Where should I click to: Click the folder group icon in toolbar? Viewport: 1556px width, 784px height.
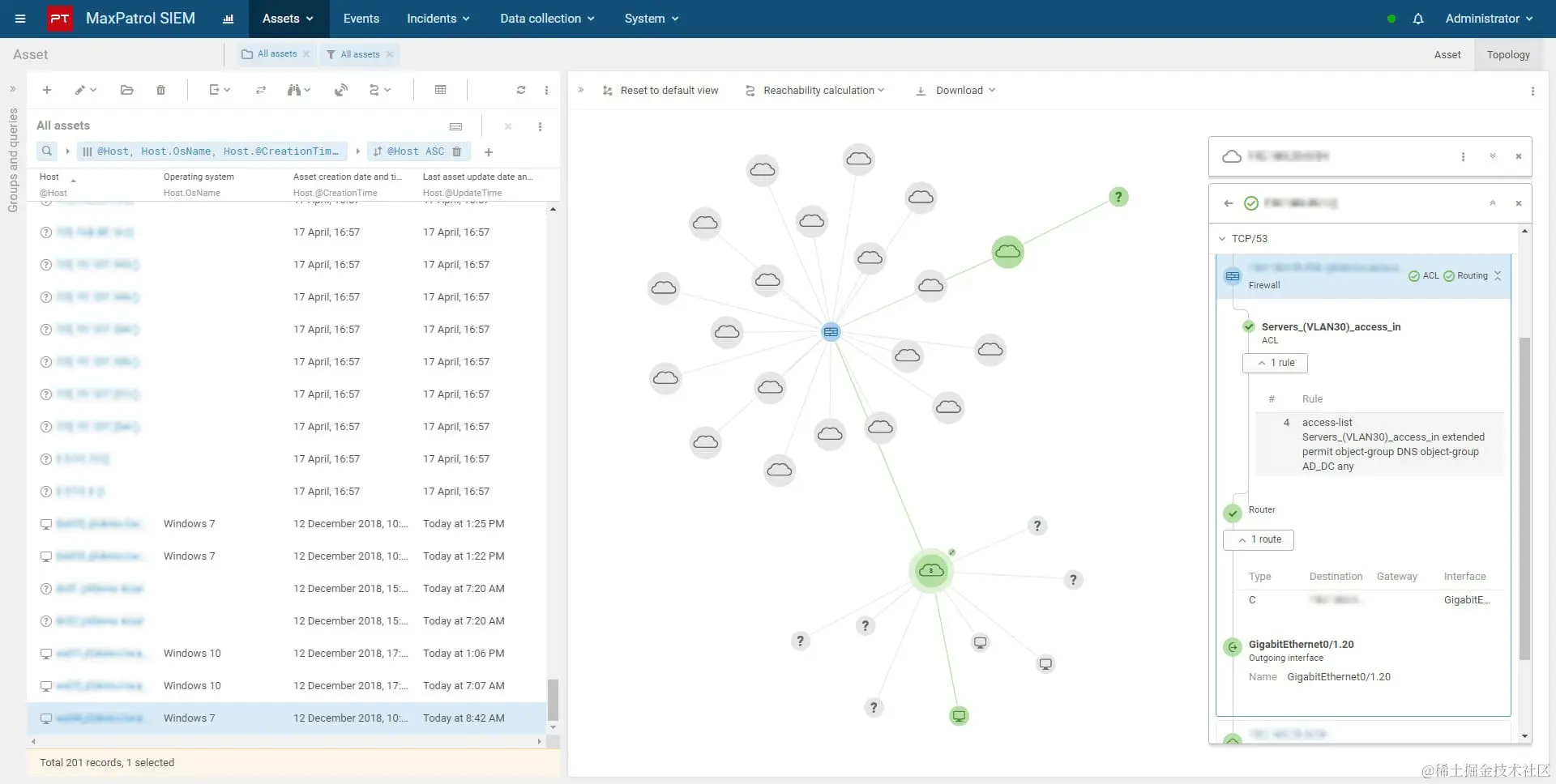click(x=127, y=90)
